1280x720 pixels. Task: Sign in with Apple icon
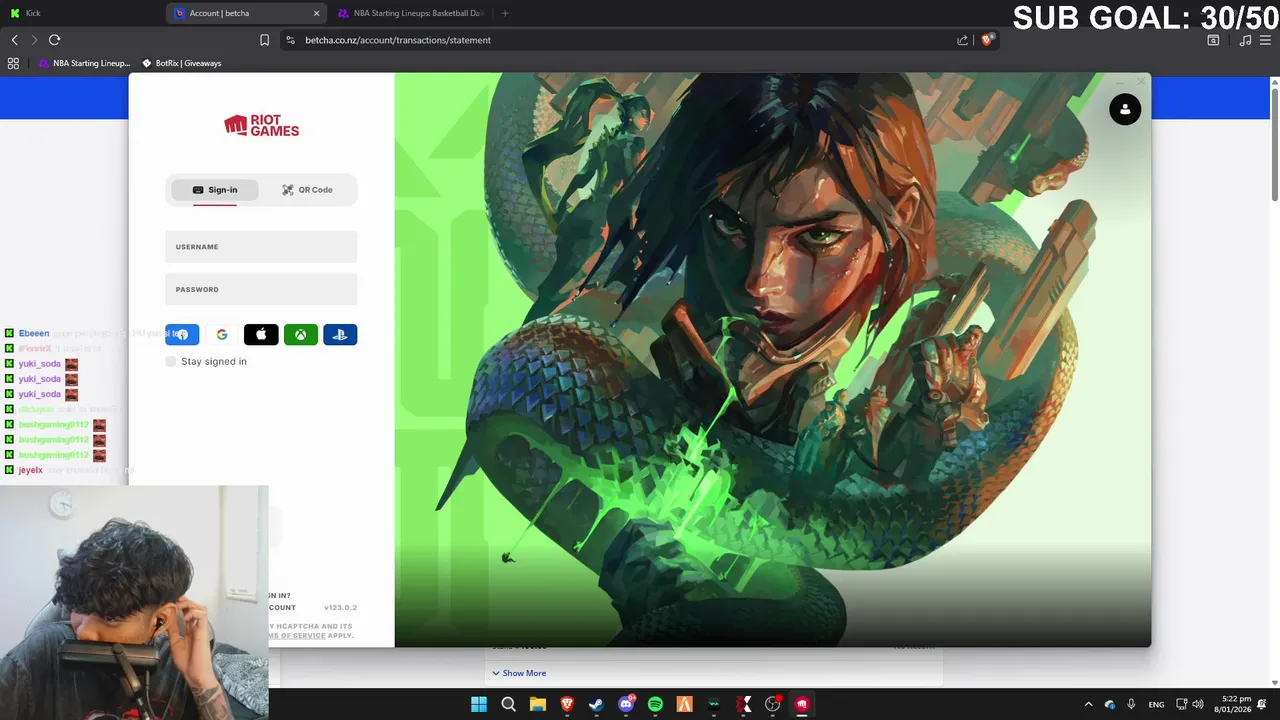pyautogui.click(x=261, y=335)
